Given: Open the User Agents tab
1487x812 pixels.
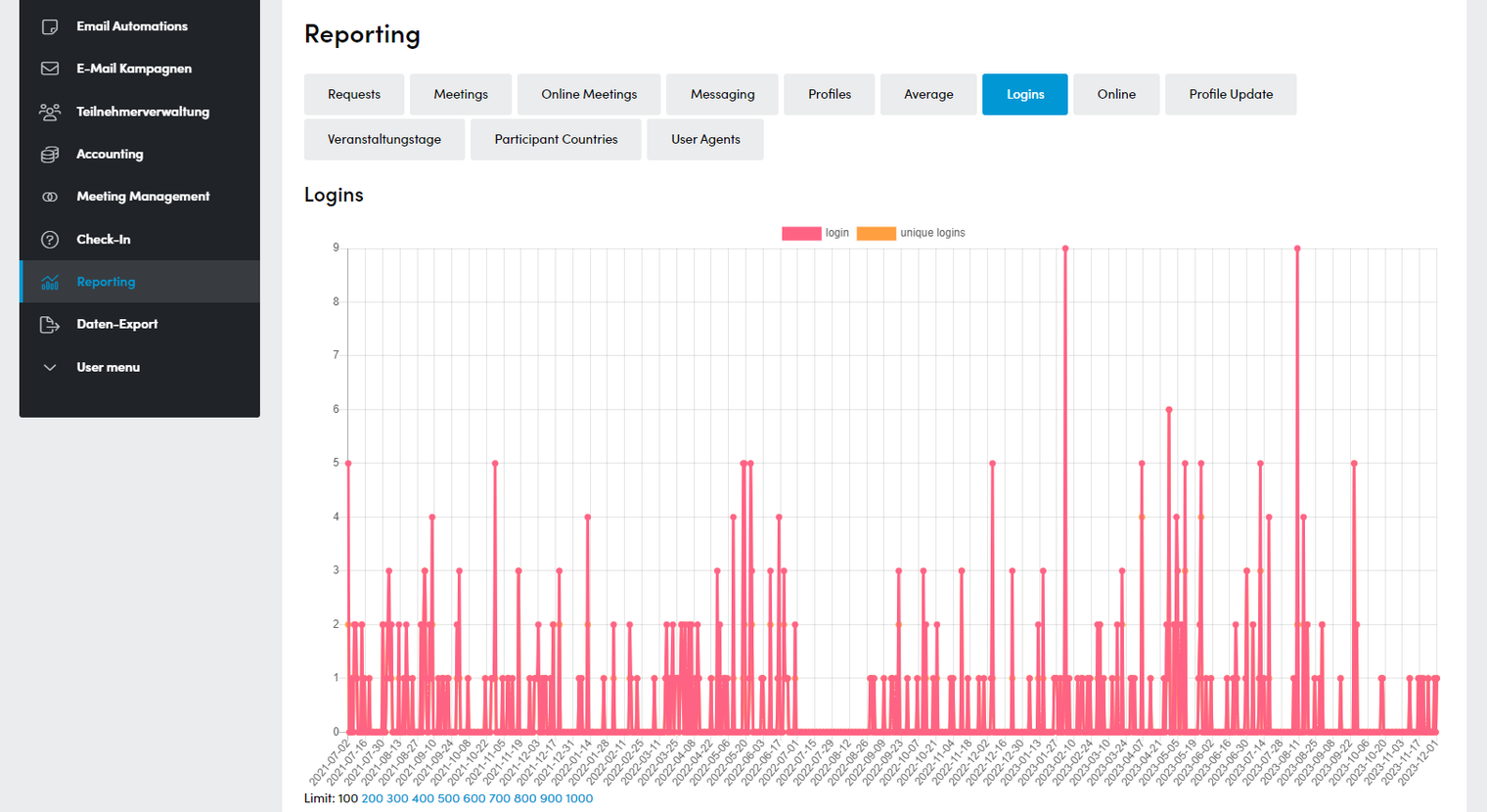Looking at the screenshot, I should point(705,139).
